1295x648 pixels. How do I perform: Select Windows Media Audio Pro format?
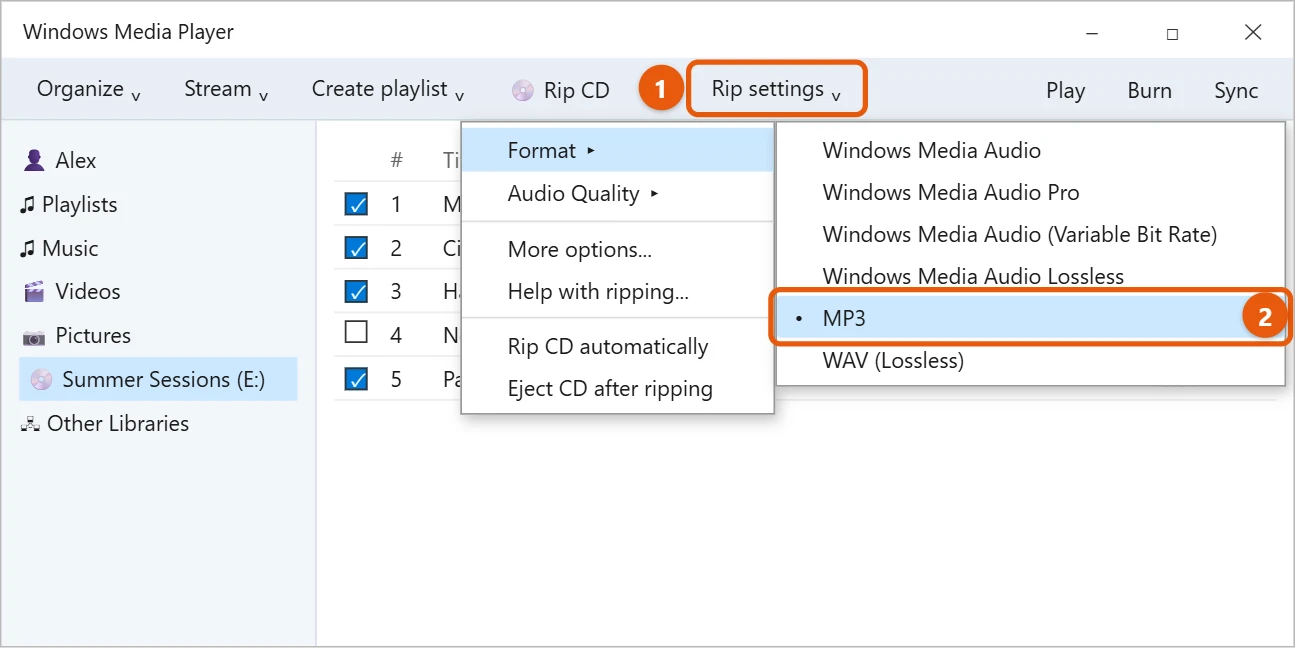coord(1030,192)
